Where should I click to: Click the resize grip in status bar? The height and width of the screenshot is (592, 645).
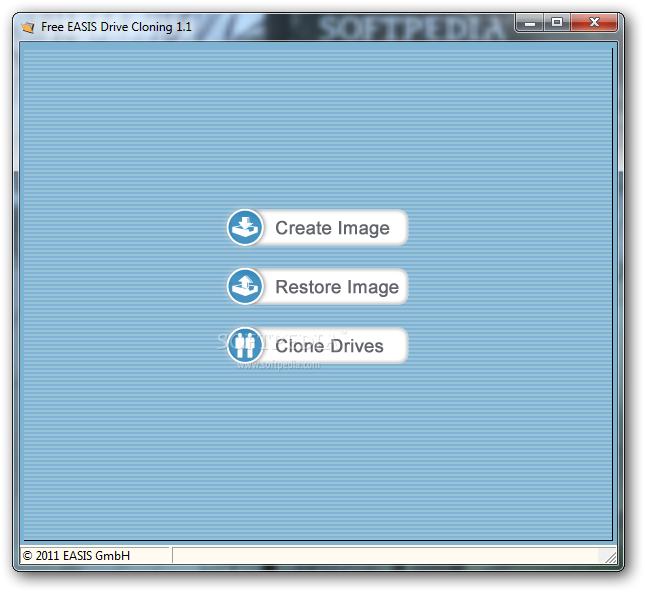pos(610,557)
